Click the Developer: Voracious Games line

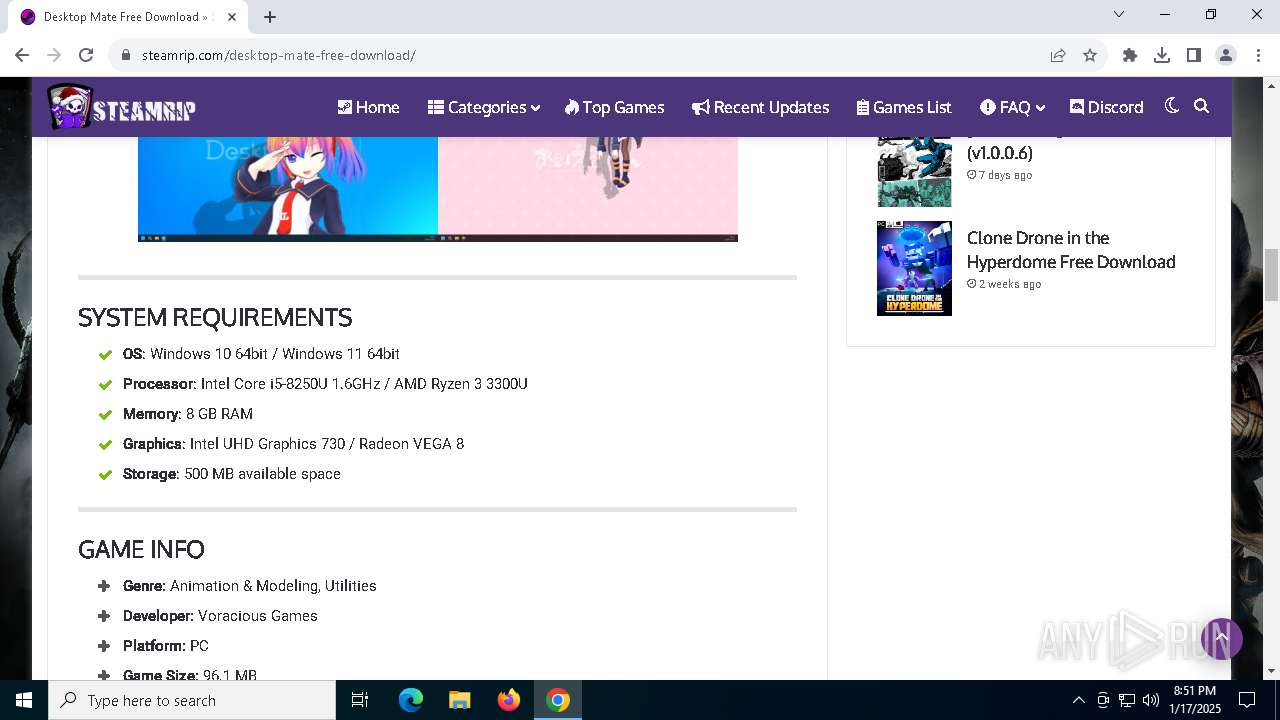[x=220, y=616]
